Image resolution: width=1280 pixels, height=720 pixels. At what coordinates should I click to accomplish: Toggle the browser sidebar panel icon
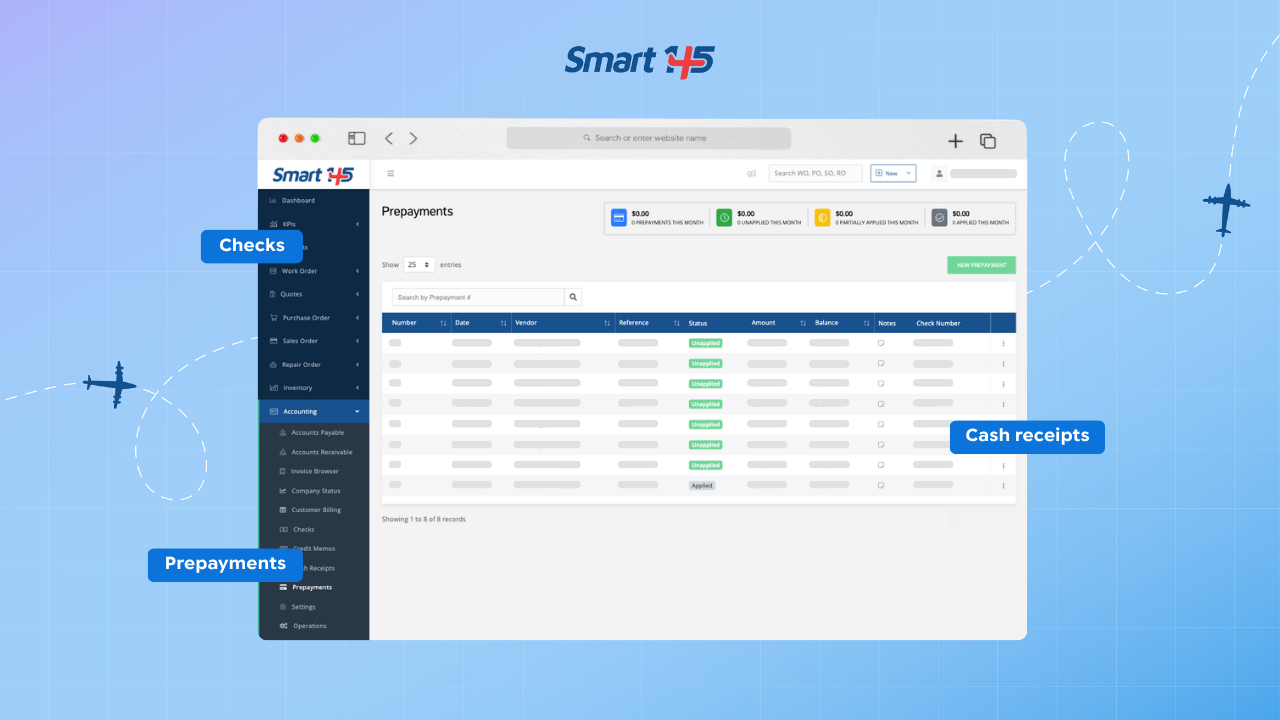(357, 139)
